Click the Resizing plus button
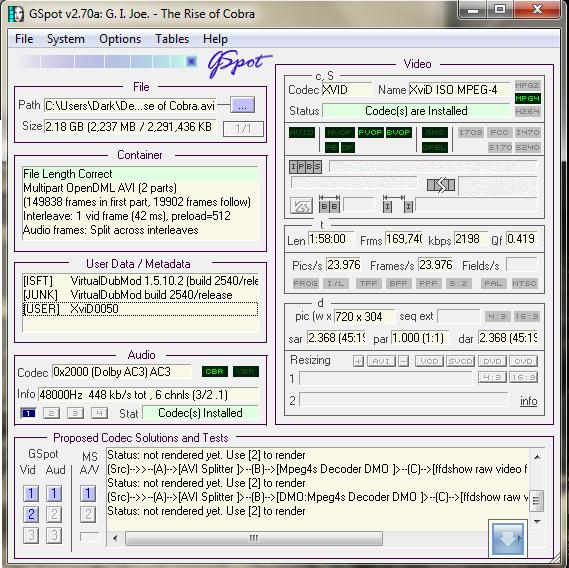Image resolution: width=569 pixels, height=568 pixels. click(358, 361)
